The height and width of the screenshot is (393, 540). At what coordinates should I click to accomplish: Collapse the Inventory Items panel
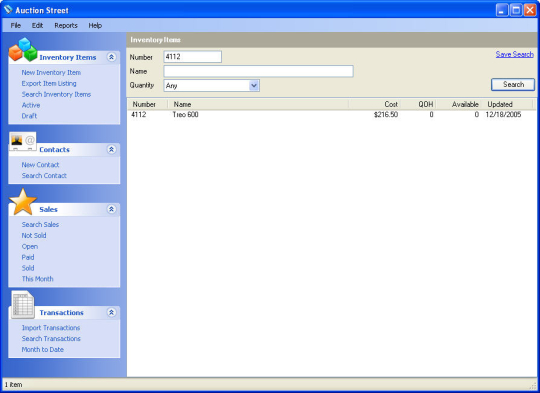click(111, 57)
